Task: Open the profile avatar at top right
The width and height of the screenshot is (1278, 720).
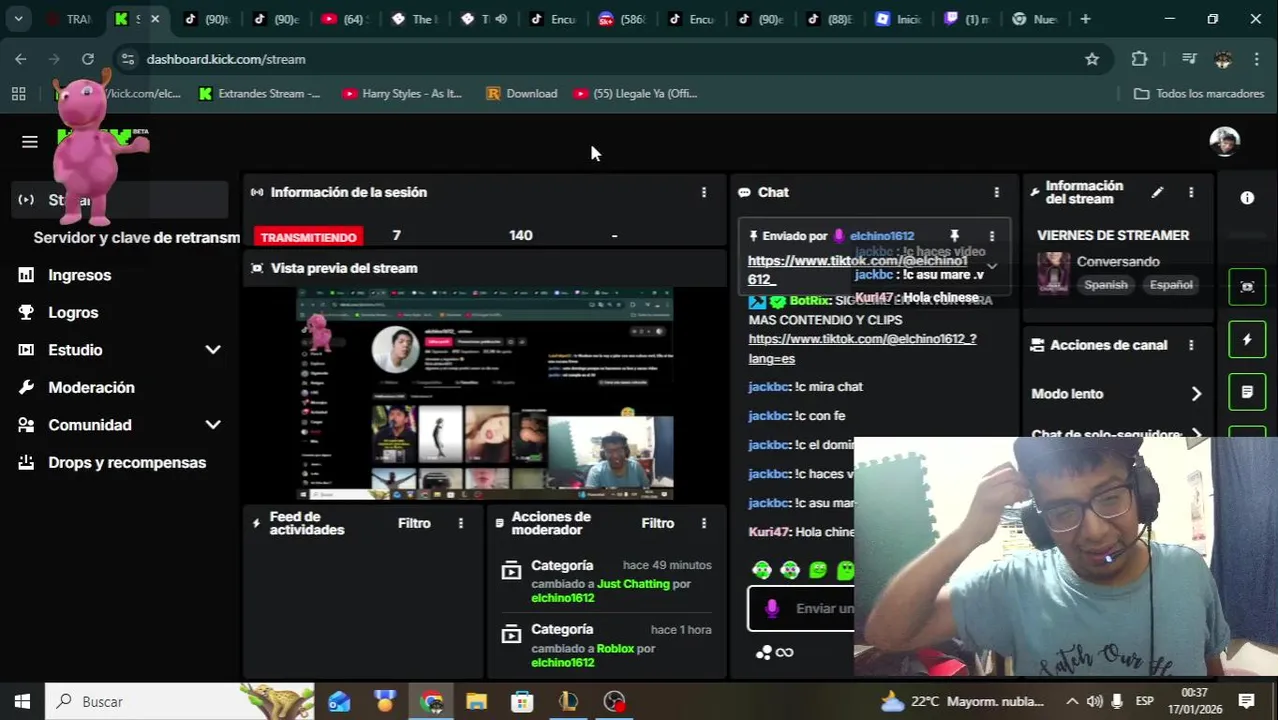Action: click(1224, 141)
